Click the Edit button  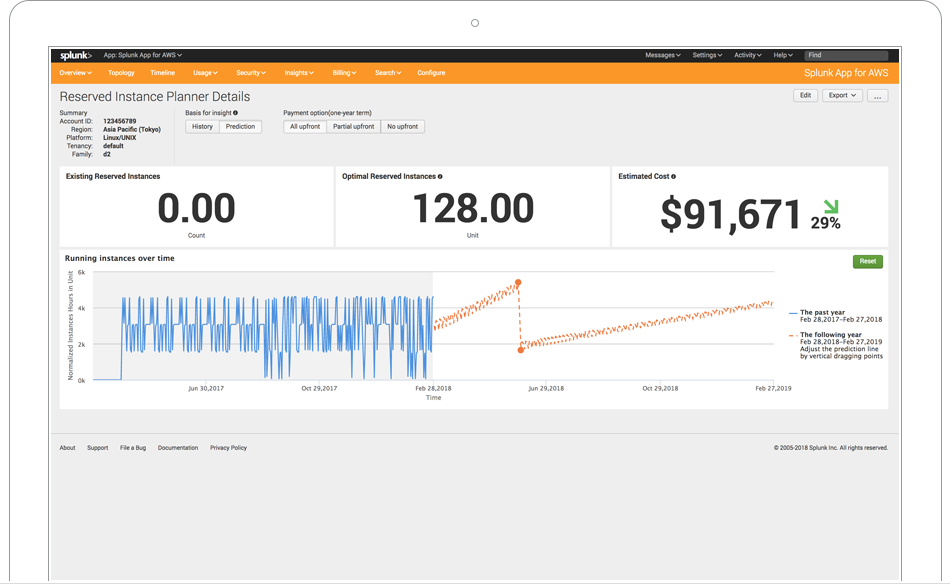[x=805, y=96]
